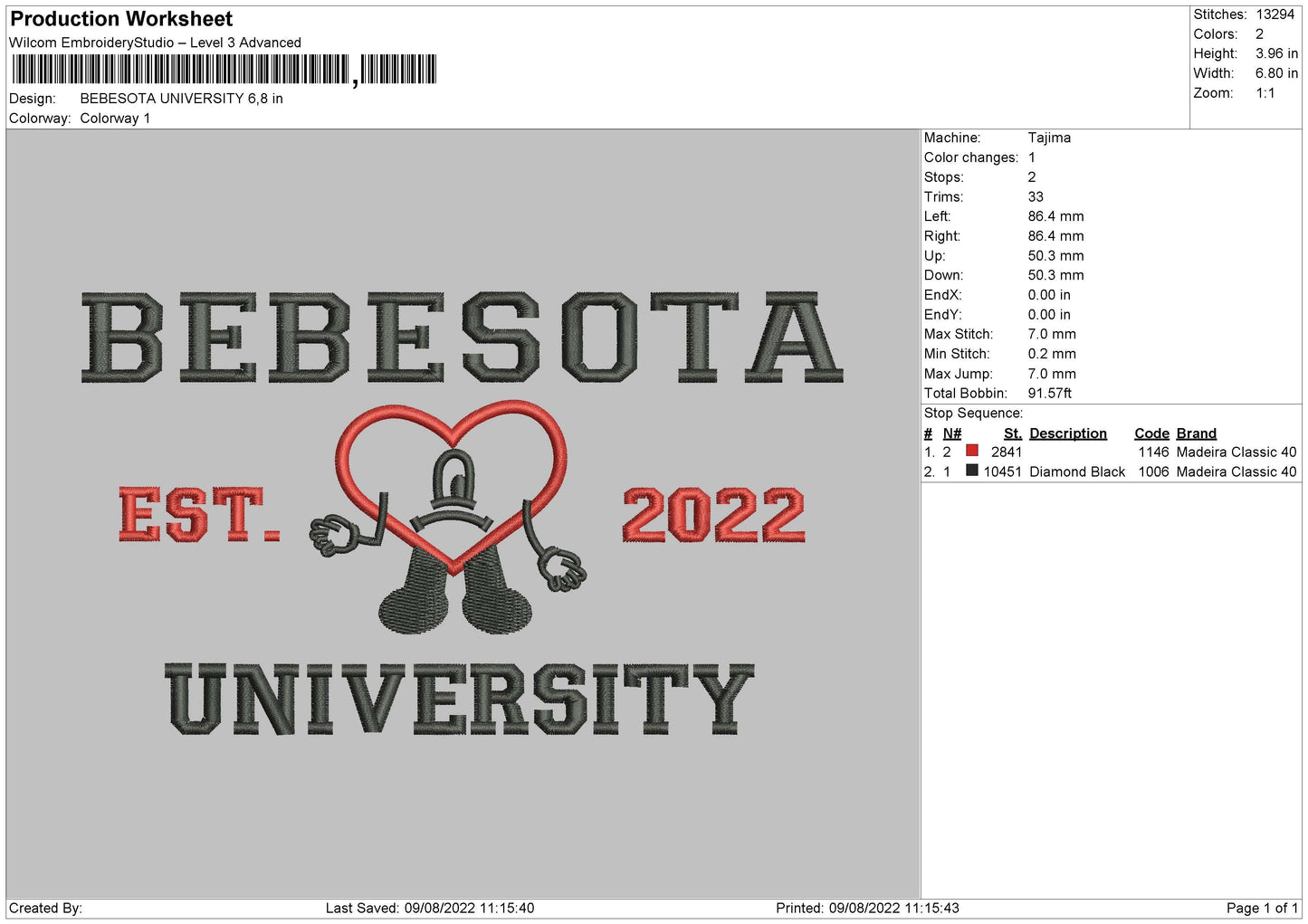
Task: Click the 'Brand' column header
Action: 1197,433
